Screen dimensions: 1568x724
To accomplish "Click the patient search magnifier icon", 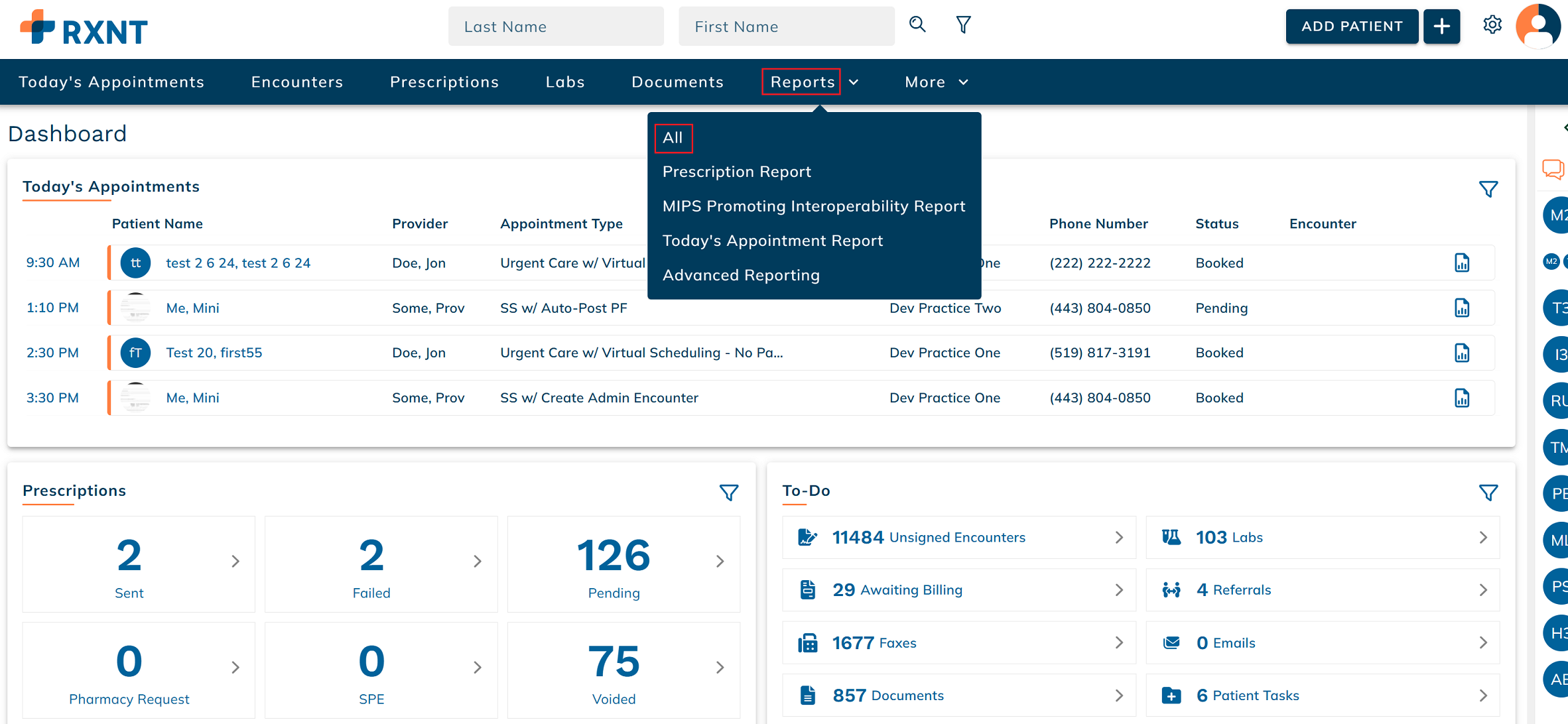I will coord(917,25).
